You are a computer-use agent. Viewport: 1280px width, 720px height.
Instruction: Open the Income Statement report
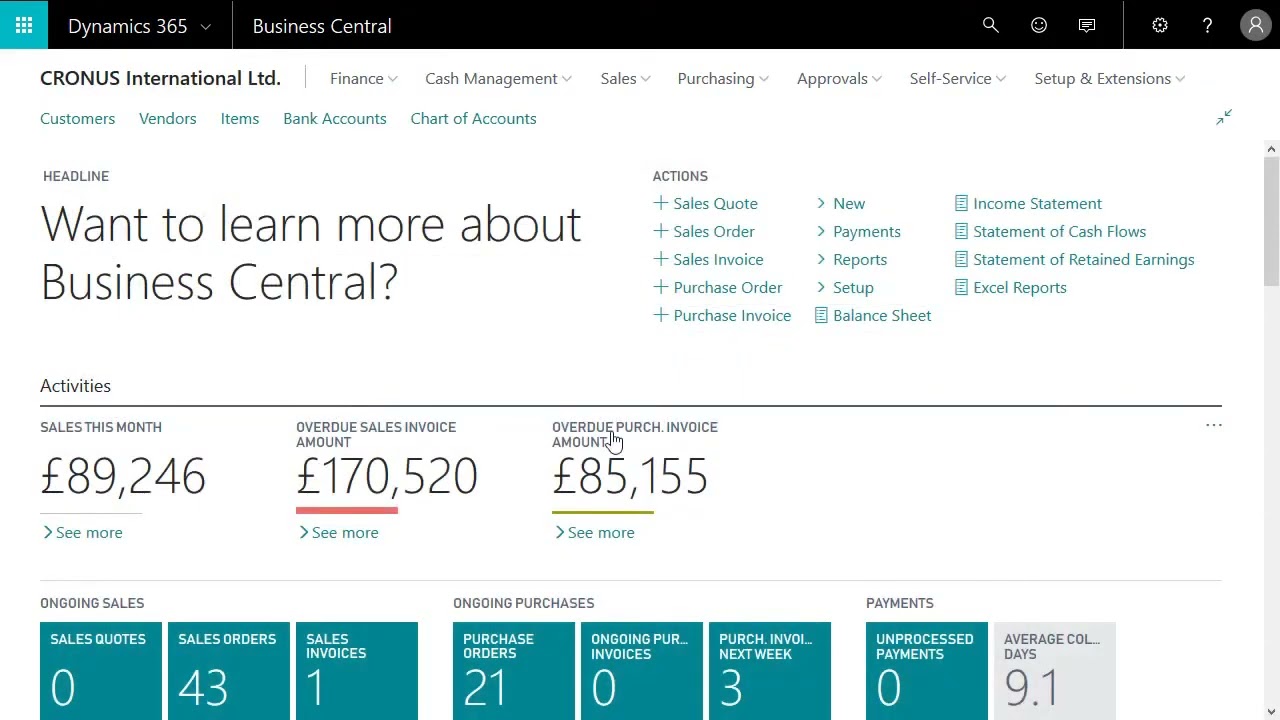(1037, 203)
